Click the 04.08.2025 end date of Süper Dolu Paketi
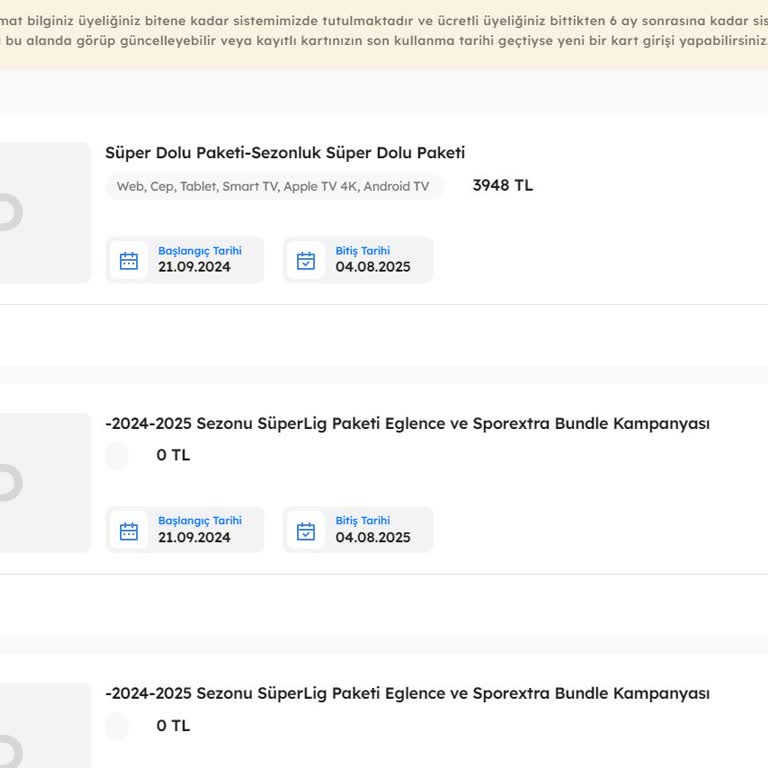 [373, 267]
